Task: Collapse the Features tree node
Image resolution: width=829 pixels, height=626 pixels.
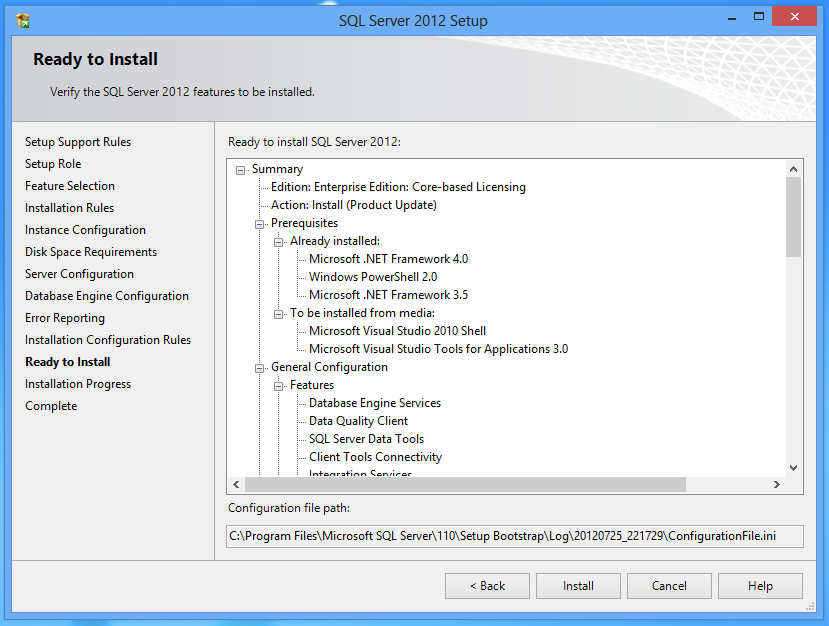Action: point(279,386)
